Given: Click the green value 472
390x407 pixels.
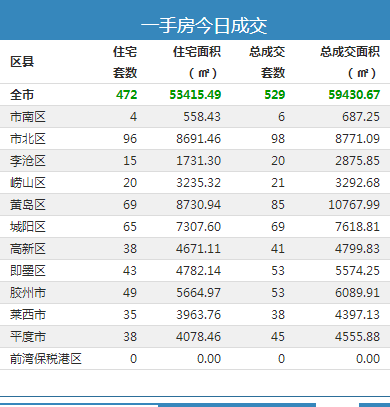Looking at the screenshot, I should (127, 95).
